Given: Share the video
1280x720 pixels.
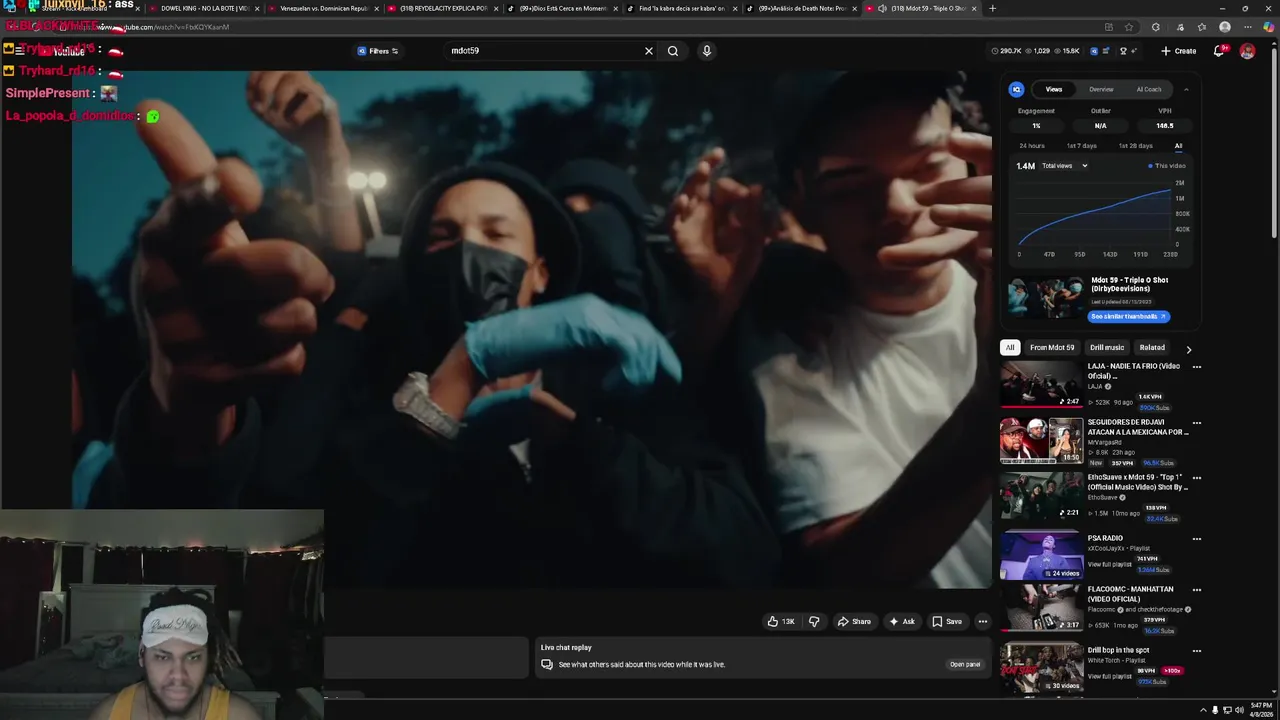Looking at the screenshot, I should click(854, 622).
